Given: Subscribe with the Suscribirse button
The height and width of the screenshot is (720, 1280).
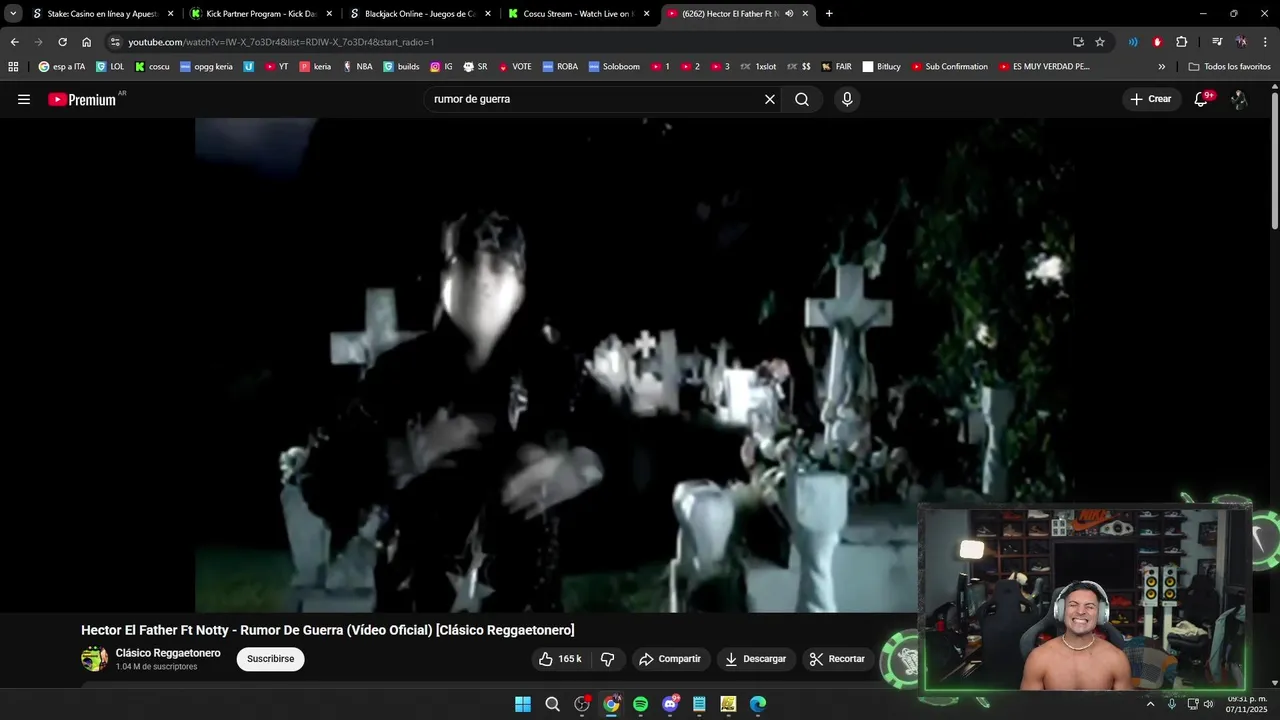Looking at the screenshot, I should [x=270, y=659].
